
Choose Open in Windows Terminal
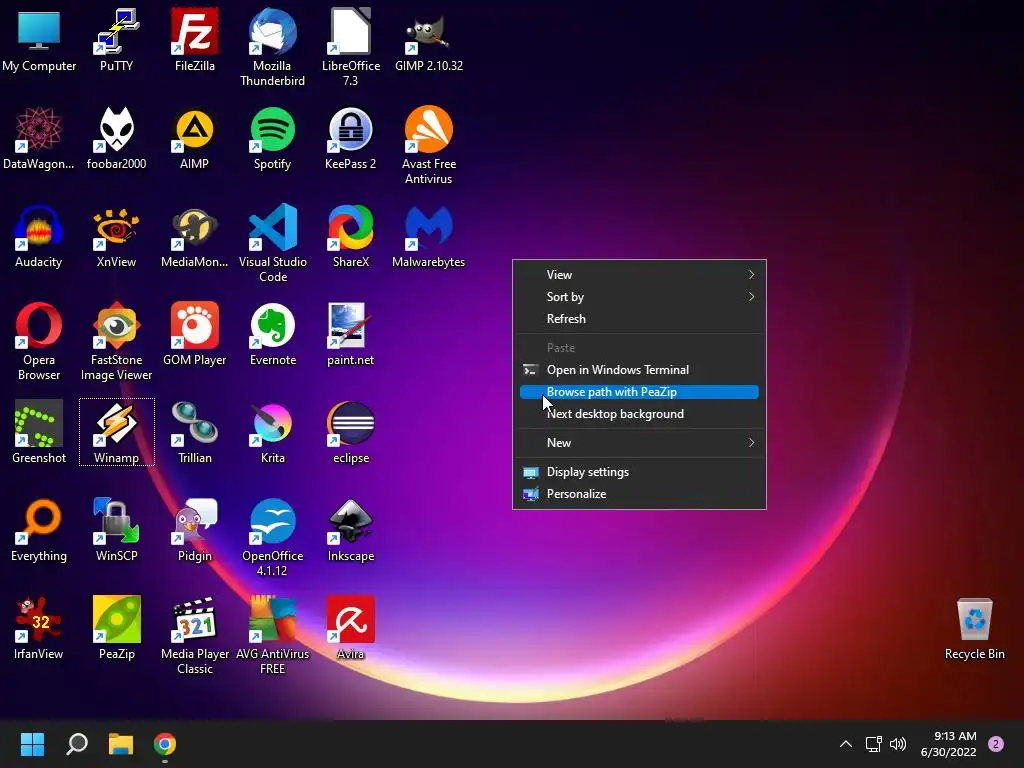pos(639,370)
